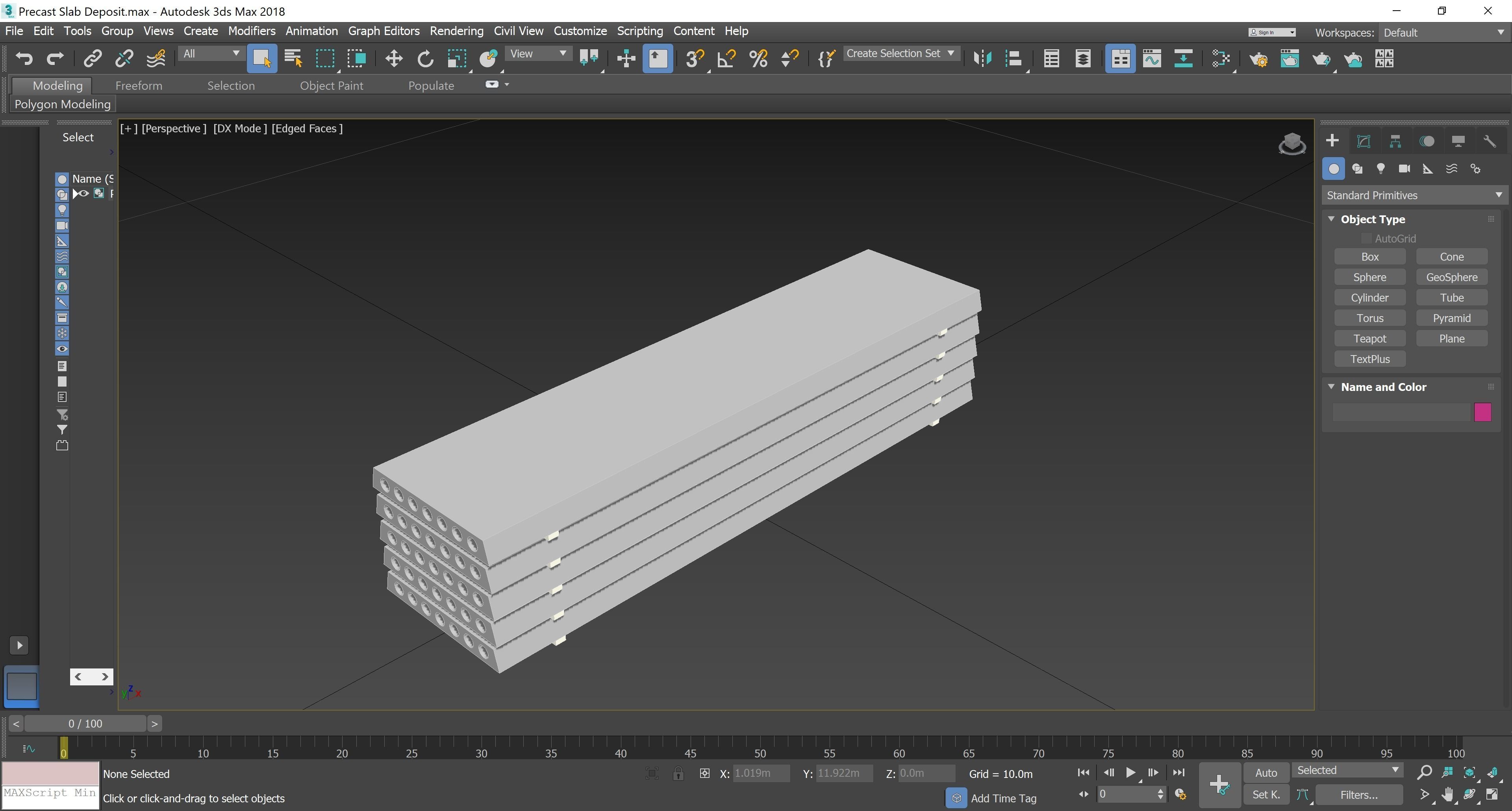Open Render Setup dialog
Viewport: 1512px width, 811px height.
point(1258,58)
